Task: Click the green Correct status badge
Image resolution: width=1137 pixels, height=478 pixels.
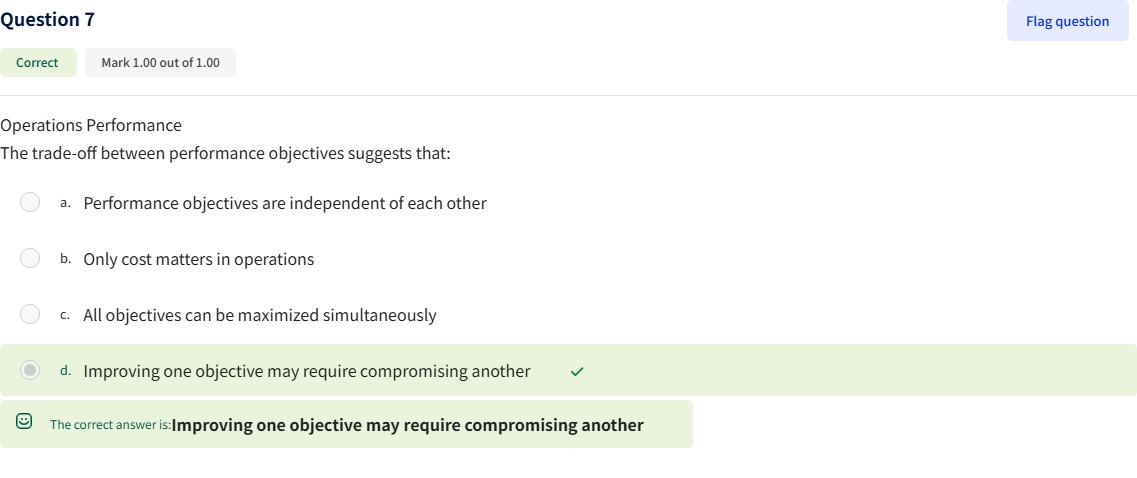Action: pos(38,63)
